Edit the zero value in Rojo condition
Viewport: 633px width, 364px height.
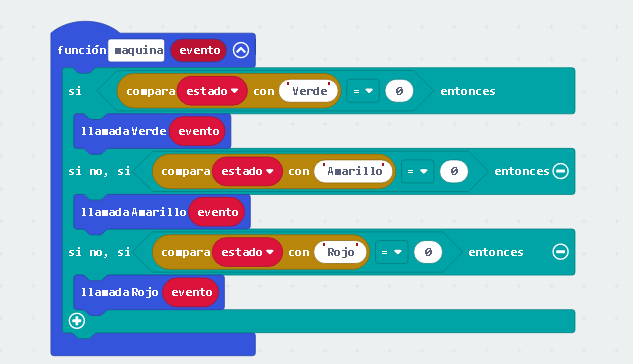tap(428, 252)
